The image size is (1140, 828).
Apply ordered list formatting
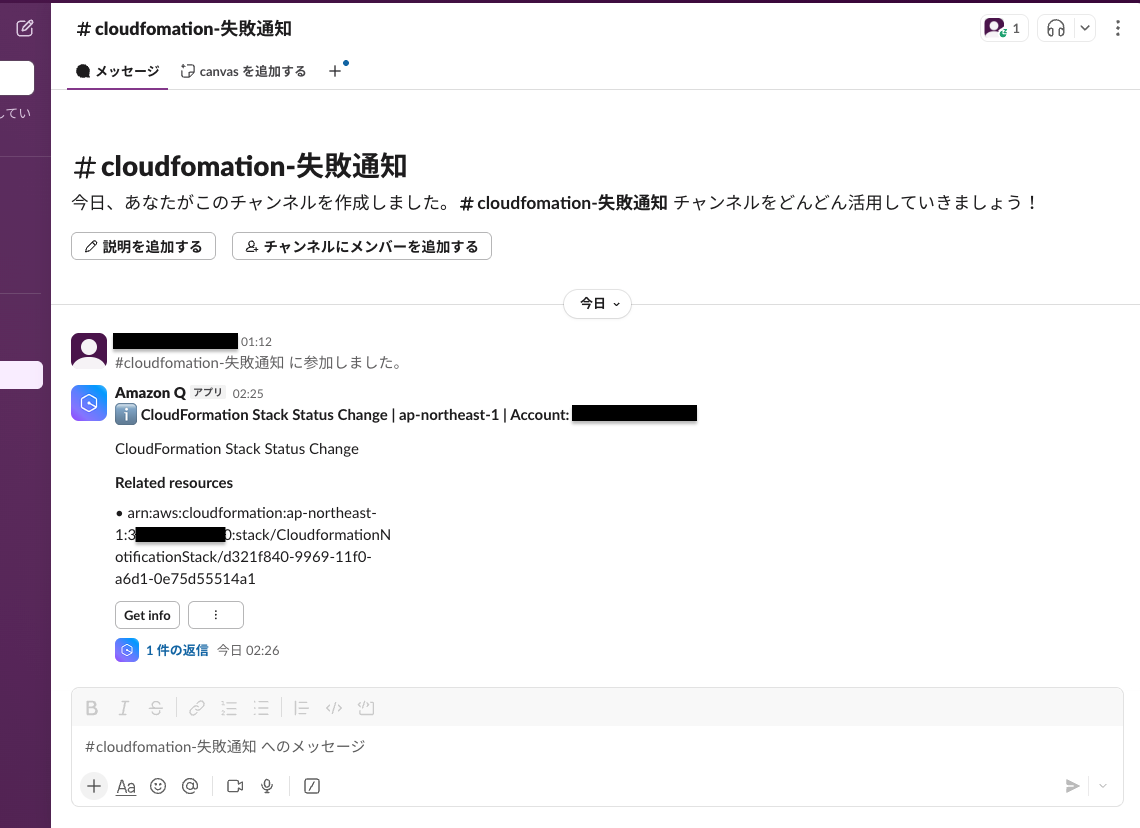point(229,708)
